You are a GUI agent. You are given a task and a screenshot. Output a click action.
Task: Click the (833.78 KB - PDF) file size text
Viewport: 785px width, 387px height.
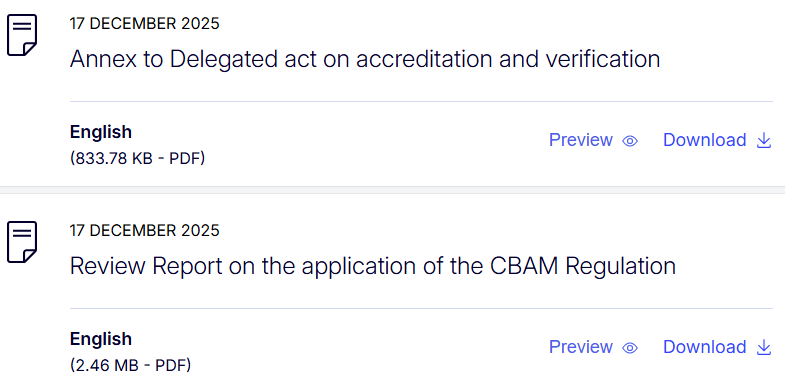tap(138, 159)
